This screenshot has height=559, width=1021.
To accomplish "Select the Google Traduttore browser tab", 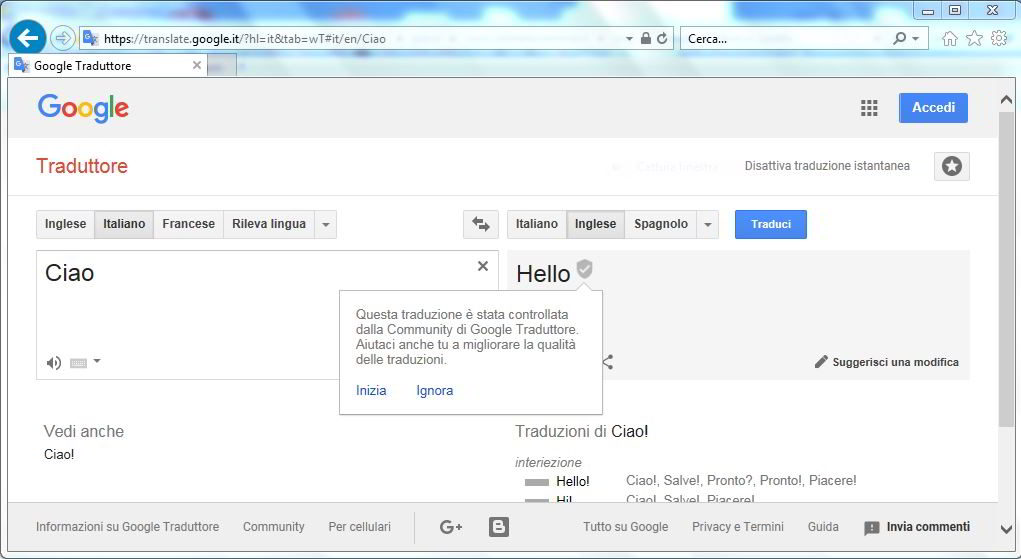I will click(x=107, y=65).
